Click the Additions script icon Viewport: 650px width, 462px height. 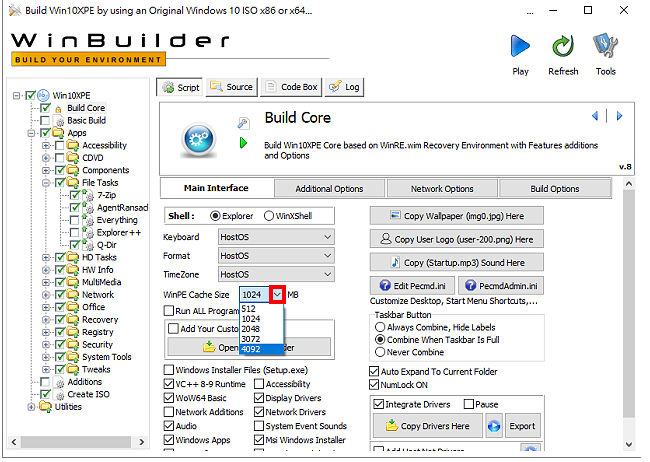pyautogui.click(x=60, y=382)
